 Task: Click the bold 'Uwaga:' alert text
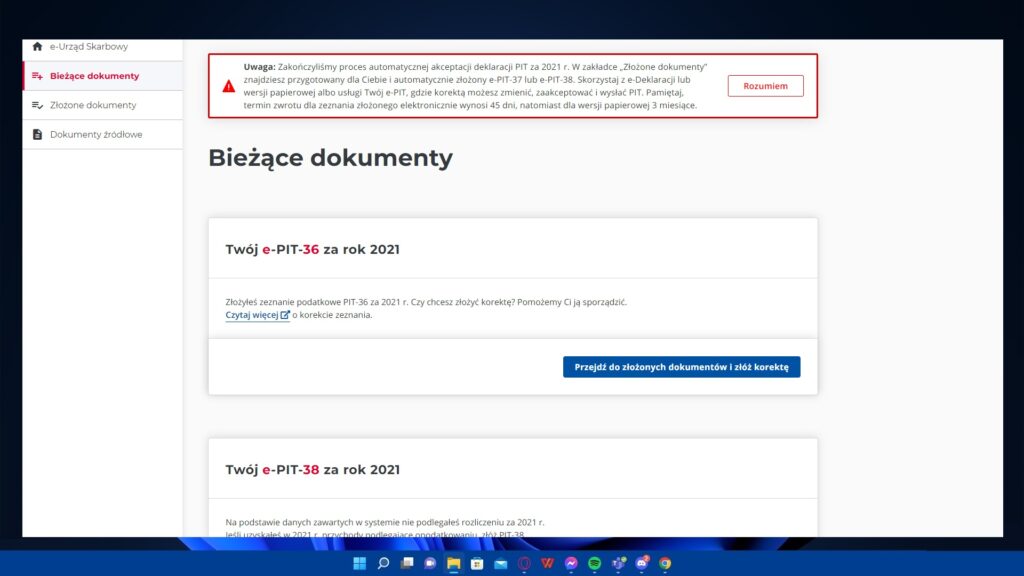coord(259,67)
